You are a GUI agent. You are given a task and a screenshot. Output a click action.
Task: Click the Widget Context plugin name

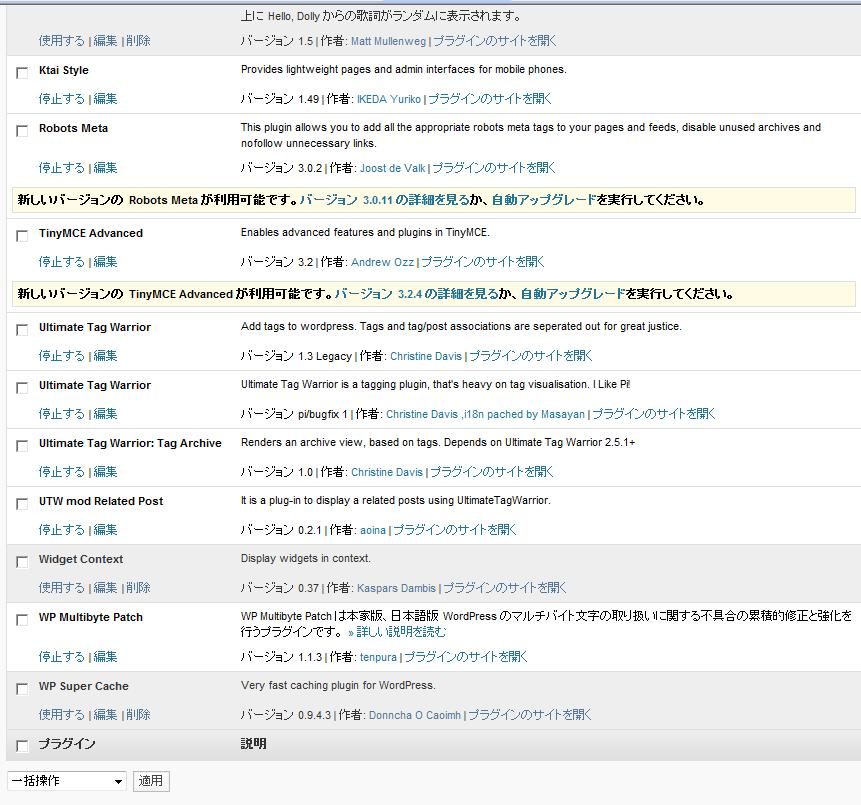click(81, 559)
